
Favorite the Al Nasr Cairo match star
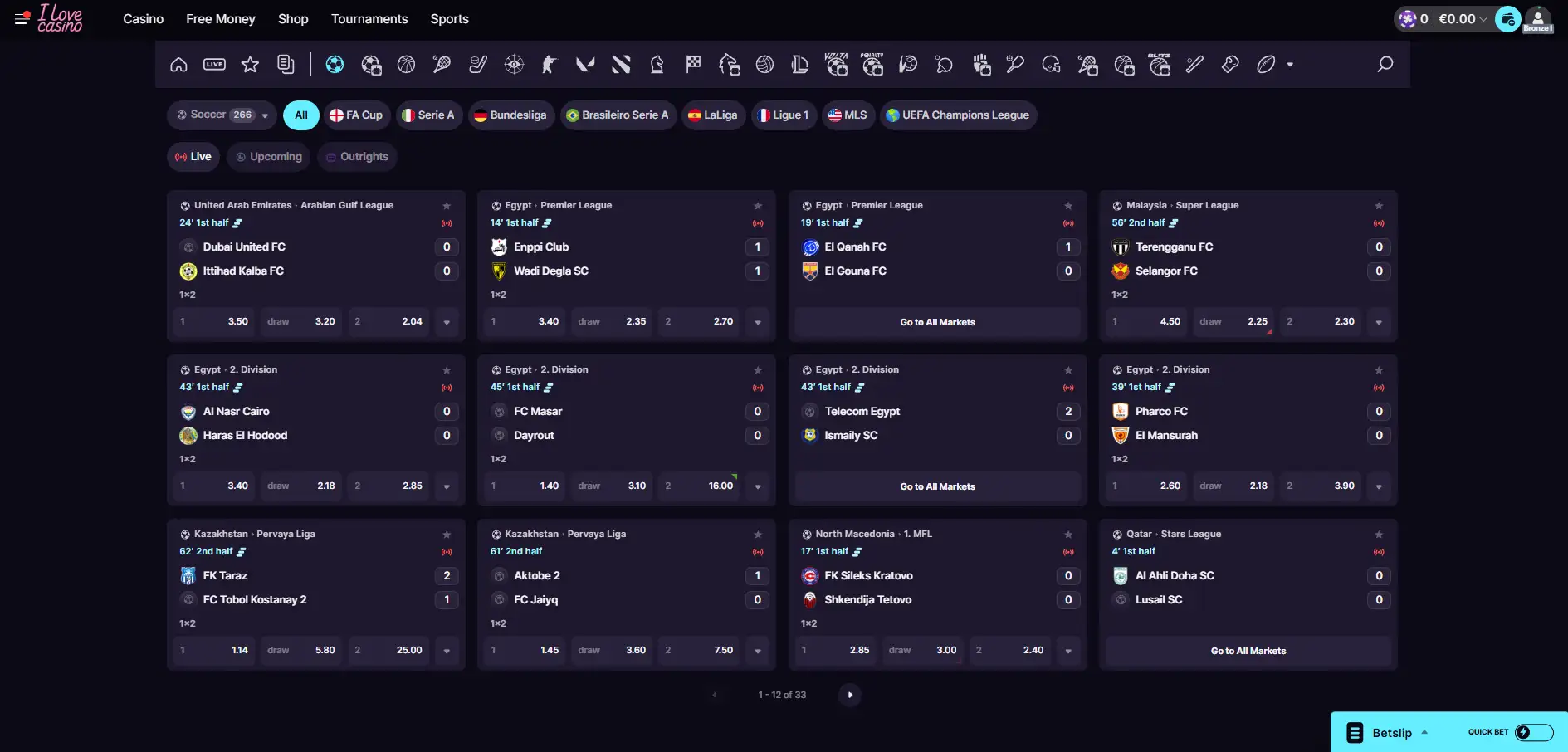tap(447, 370)
